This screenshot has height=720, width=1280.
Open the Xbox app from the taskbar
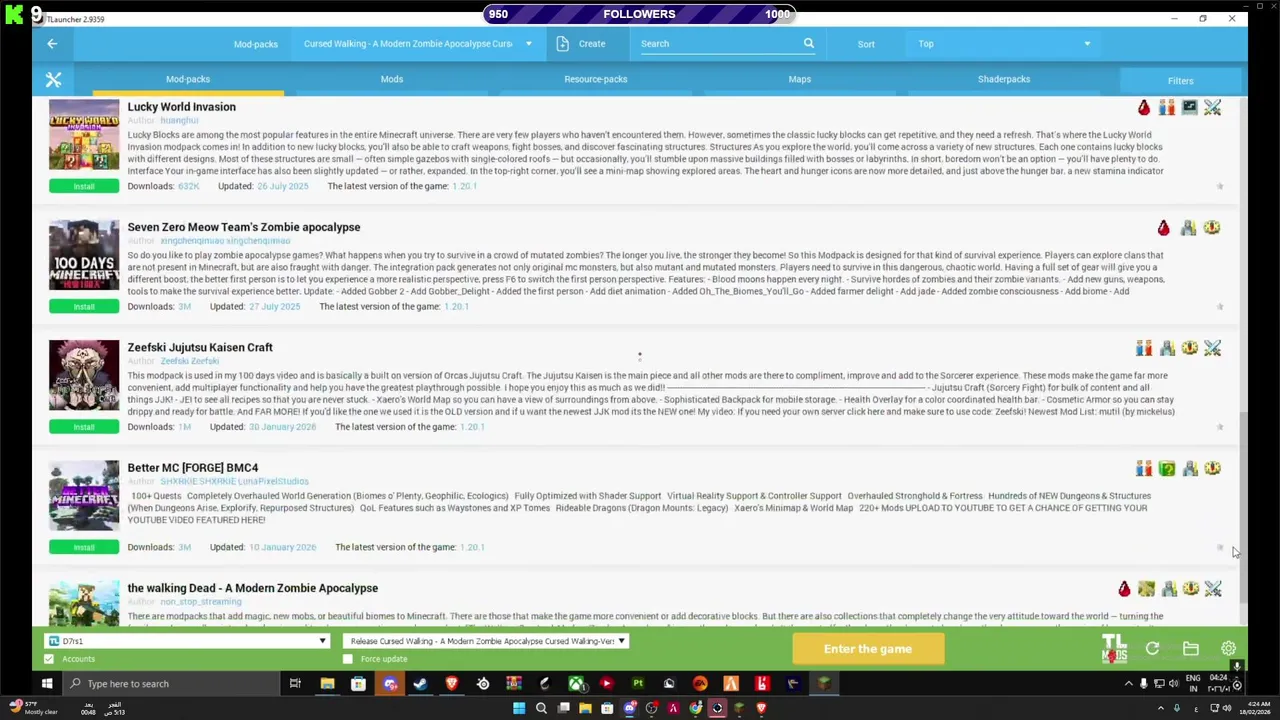576,684
